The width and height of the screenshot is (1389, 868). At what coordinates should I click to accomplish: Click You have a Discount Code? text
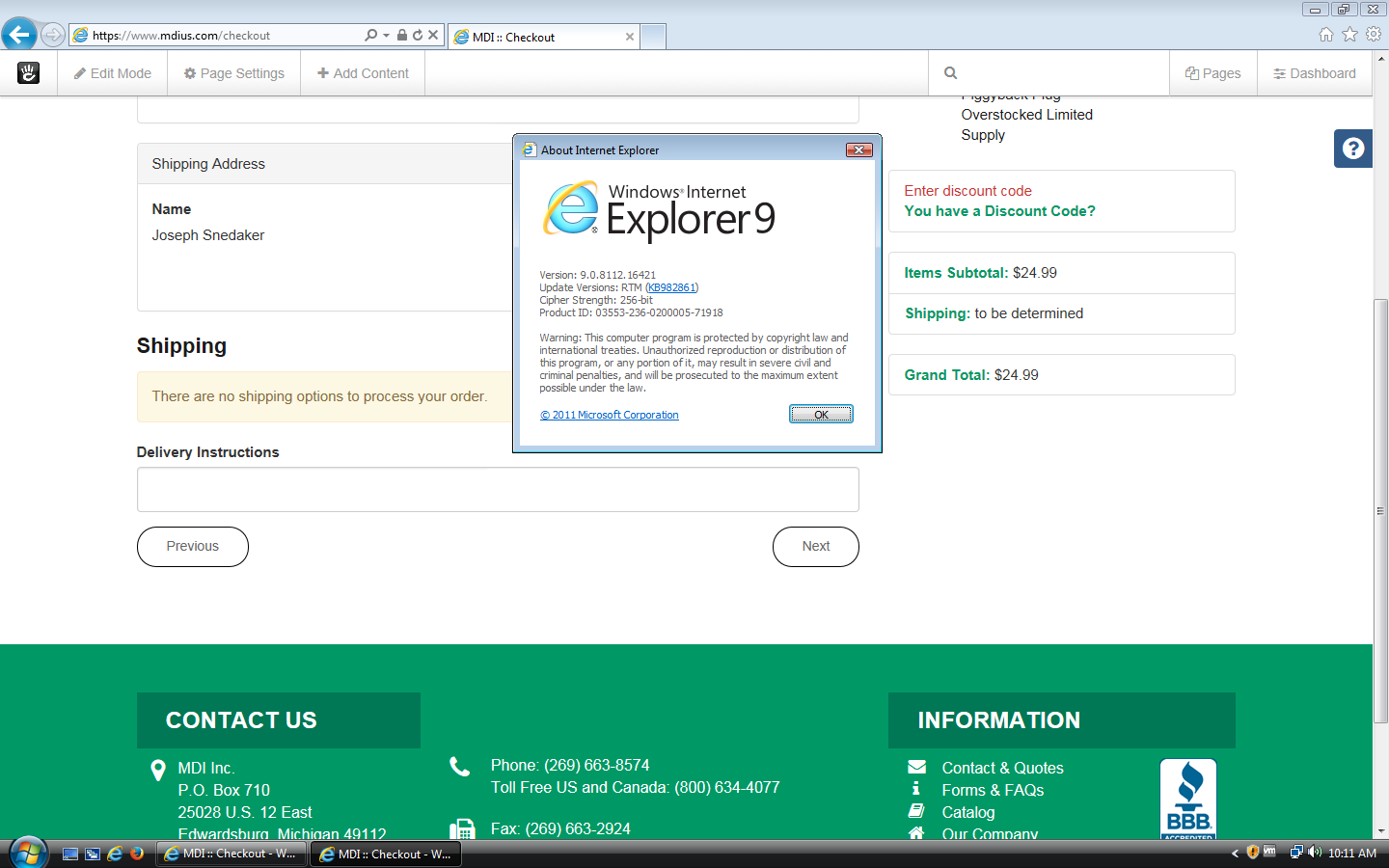(999, 211)
